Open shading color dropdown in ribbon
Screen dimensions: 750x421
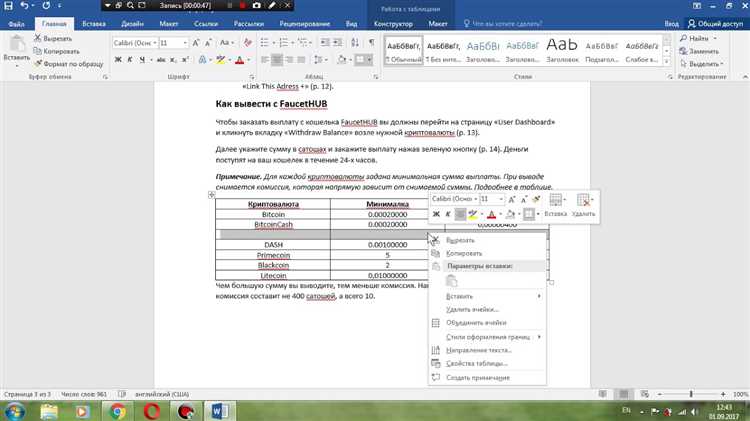349,60
